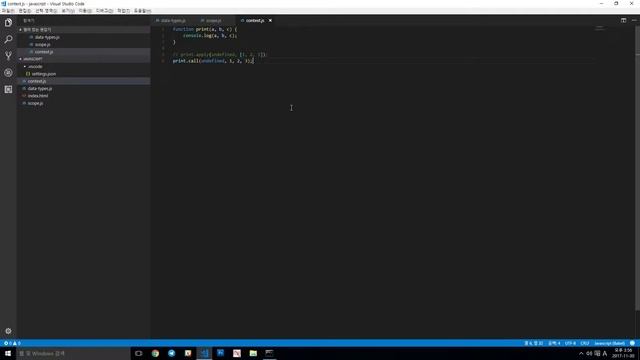This screenshot has height=360, width=640.
Task: Click the indentation spaces setting
Action: pyautogui.click(x=554, y=343)
